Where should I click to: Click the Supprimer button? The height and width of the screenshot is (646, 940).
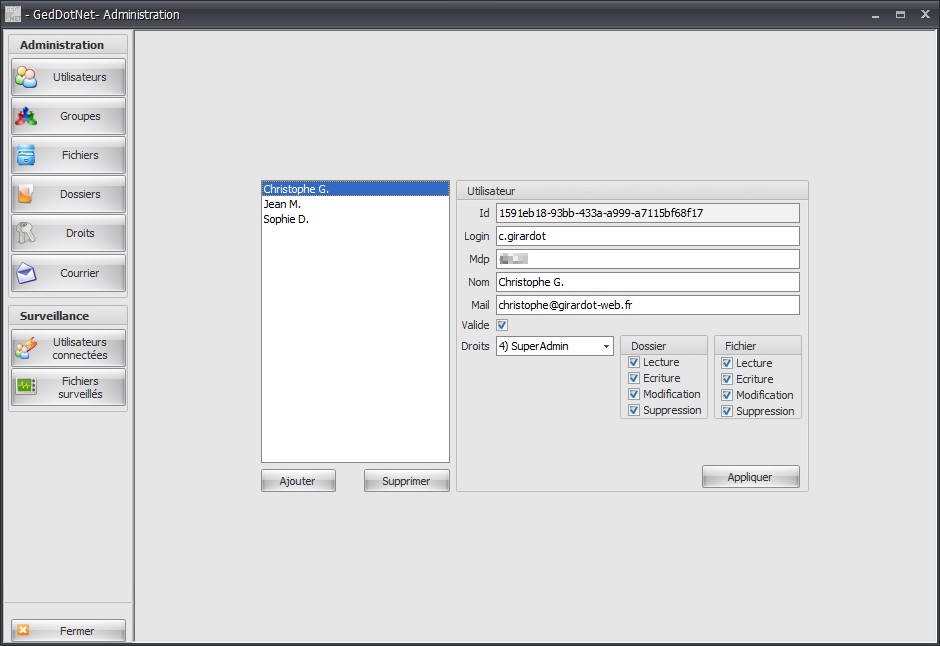(406, 481)
